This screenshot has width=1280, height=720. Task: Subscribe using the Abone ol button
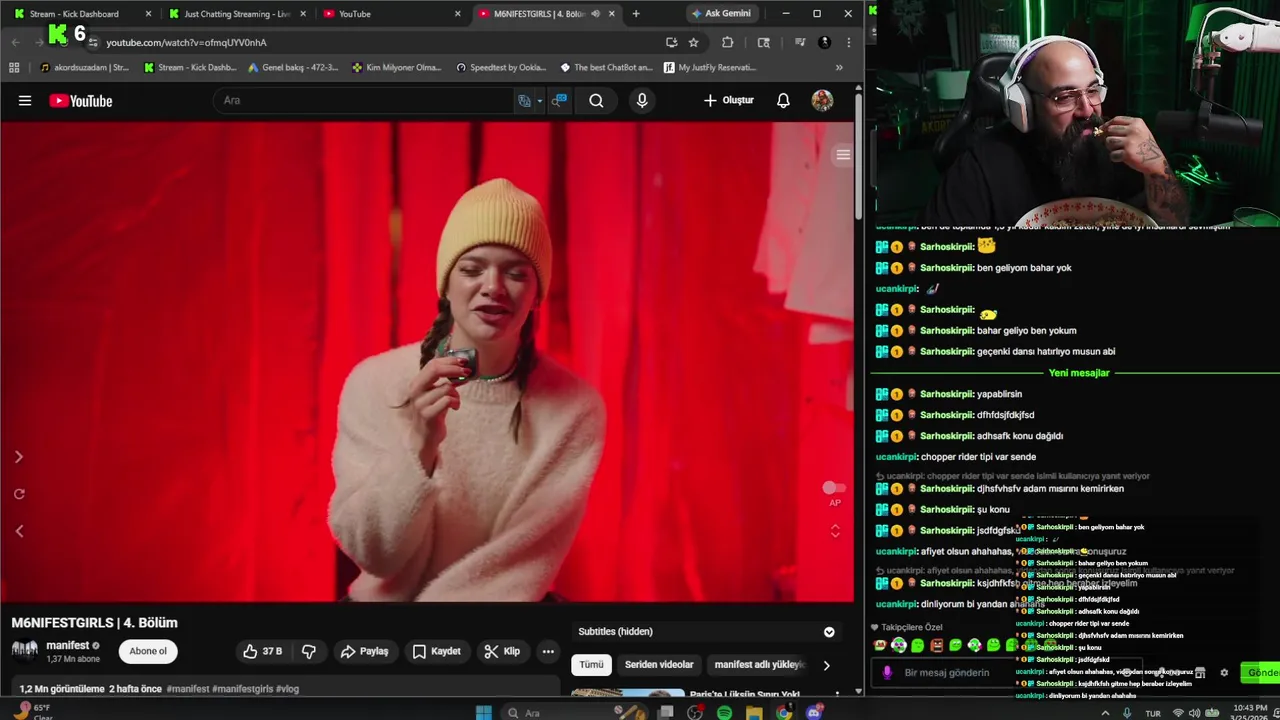pyautogui.click(x=148, y=651)
